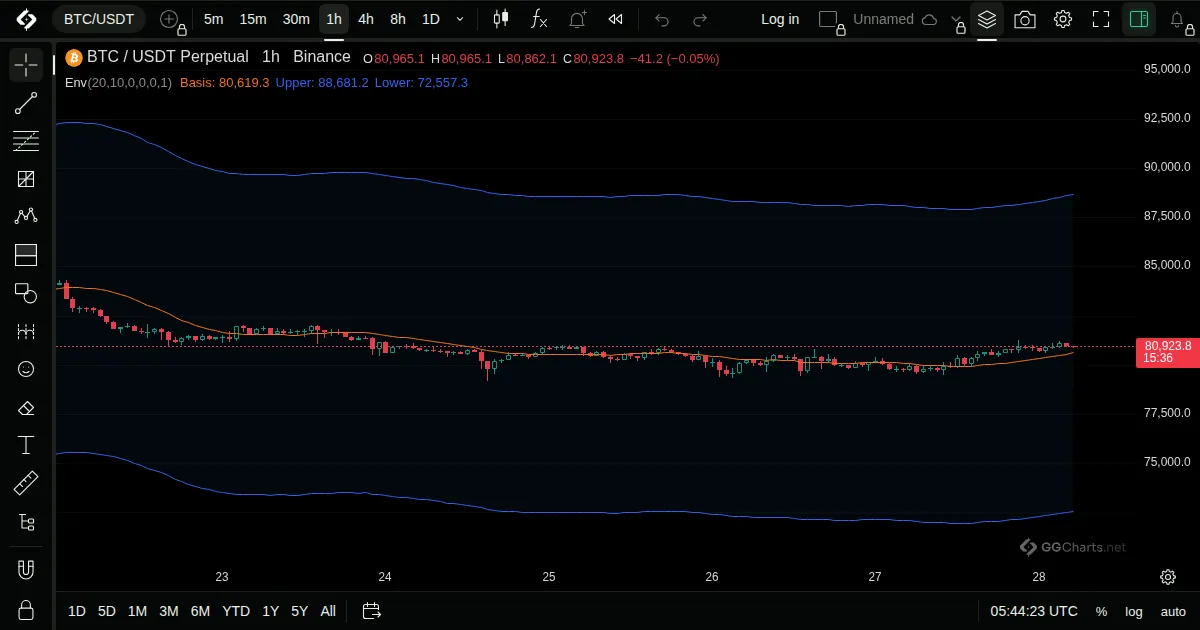Viewport: 1200px width, 630px height.
Task: Click the current price label 80,923.8
Action: click(1168, 346)
